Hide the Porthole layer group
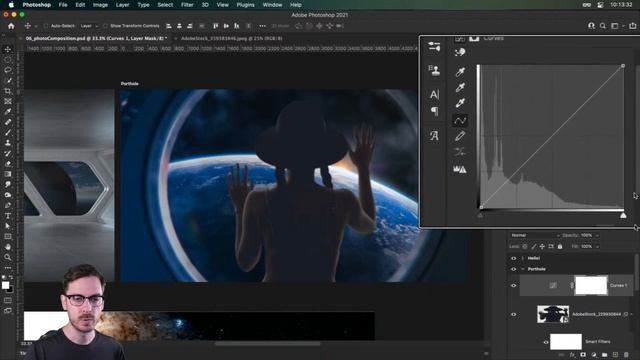This screenshot has height=360, width=640. pos(513,269)
